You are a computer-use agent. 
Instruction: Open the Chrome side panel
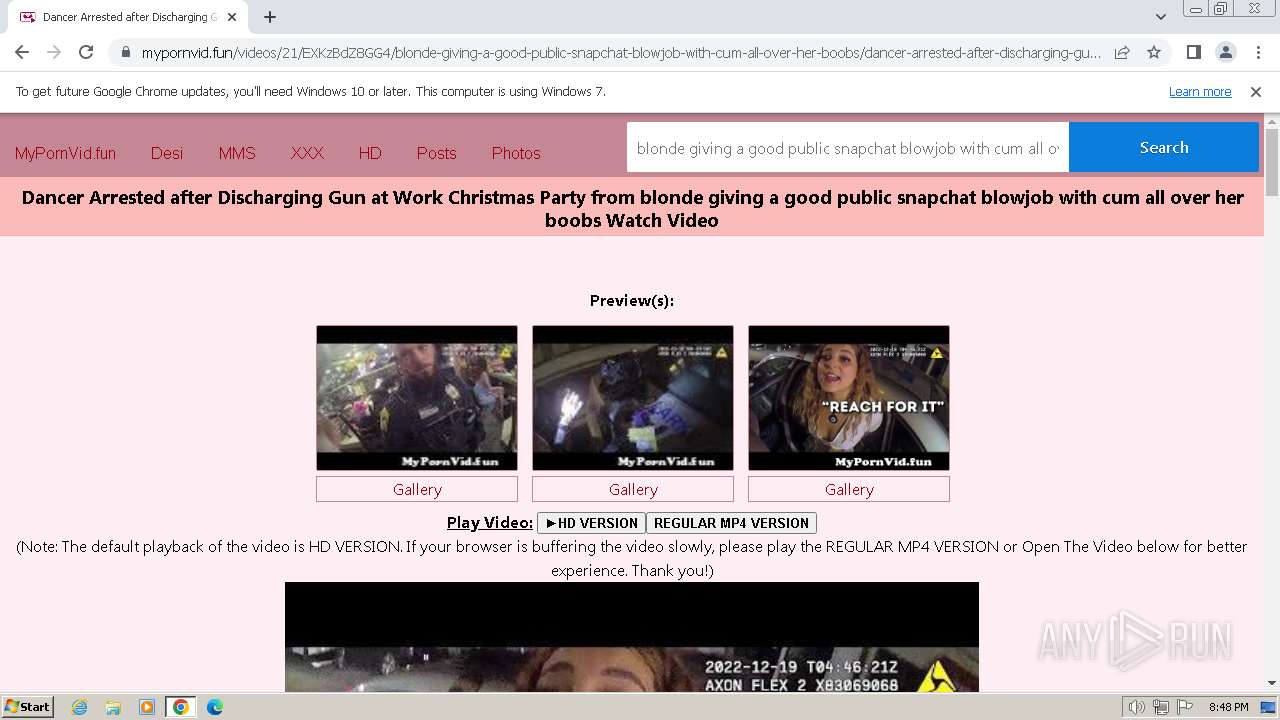1193,52
